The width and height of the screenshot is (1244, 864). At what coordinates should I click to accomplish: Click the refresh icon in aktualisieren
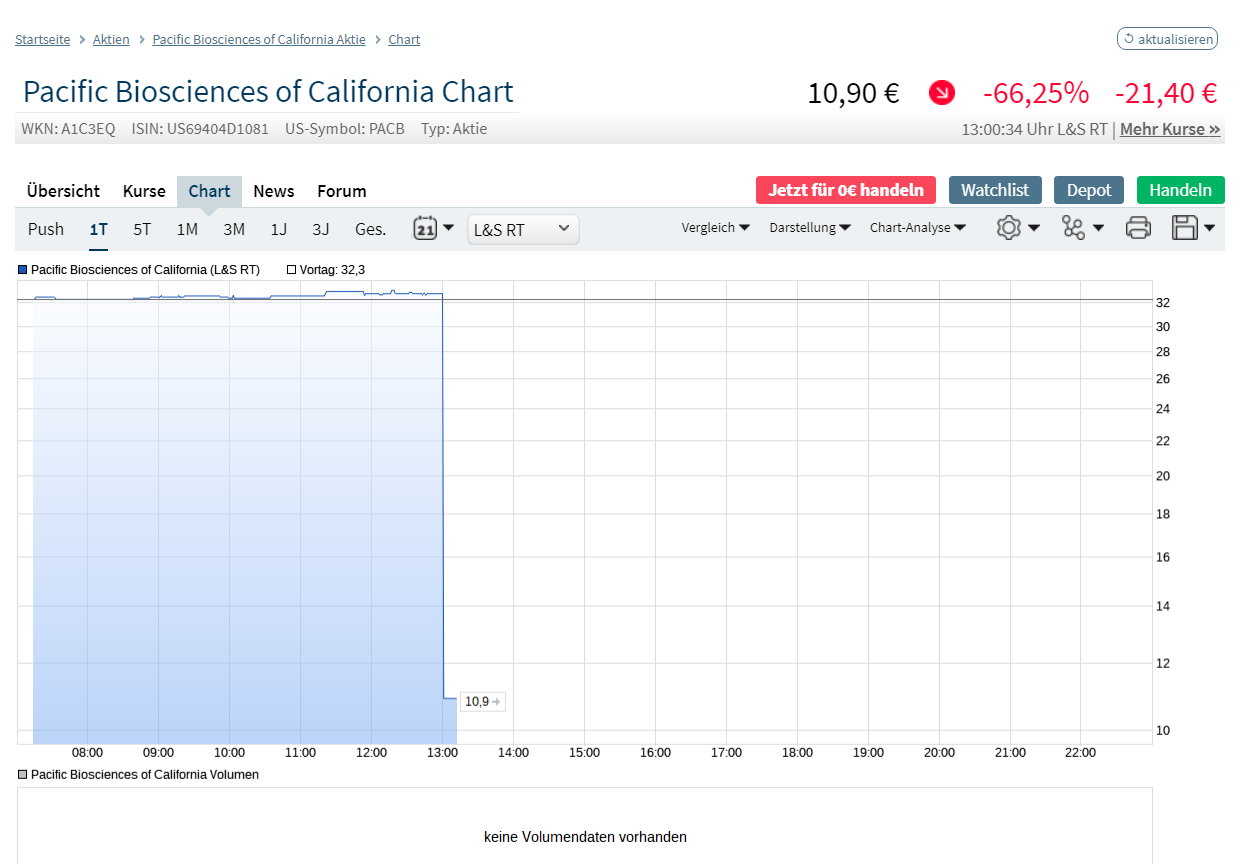(1129, 39)
